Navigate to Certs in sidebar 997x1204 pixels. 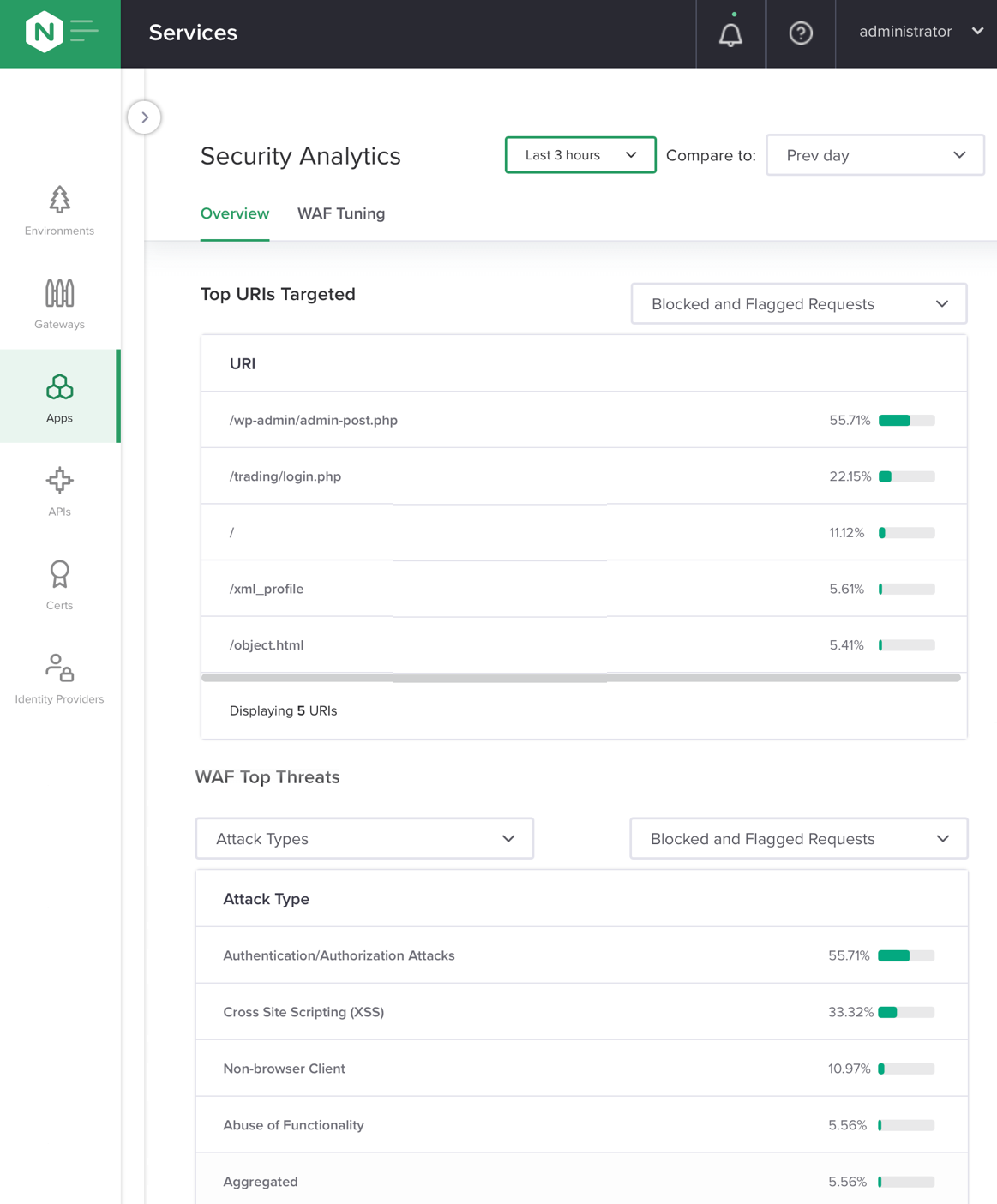pyautogui.click(x=59, y=585)
